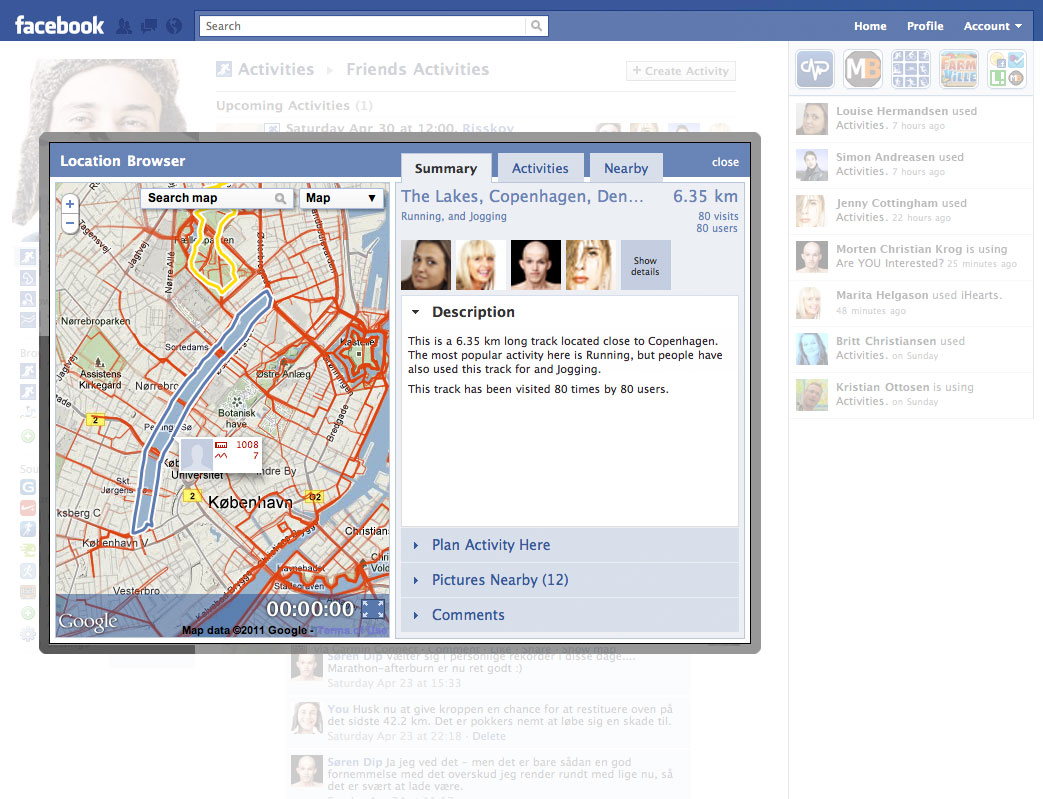Screen dimensions: 1043x799
Task: Toggle fullscreen map view icon
Action: tap(373, 609)
